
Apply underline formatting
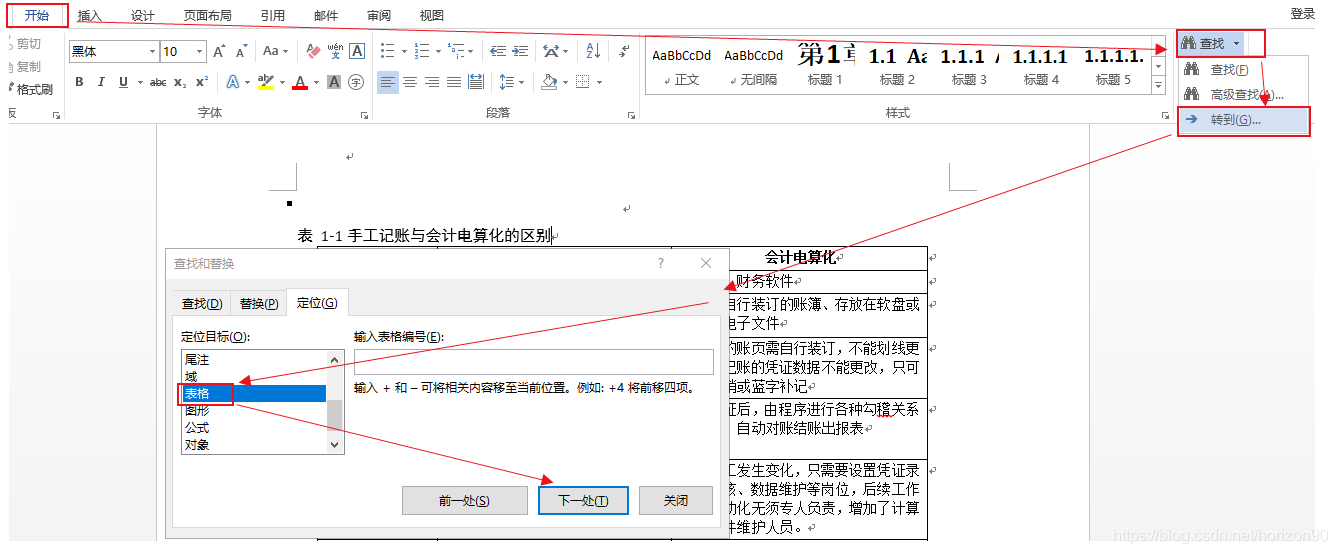coord(124,82)
